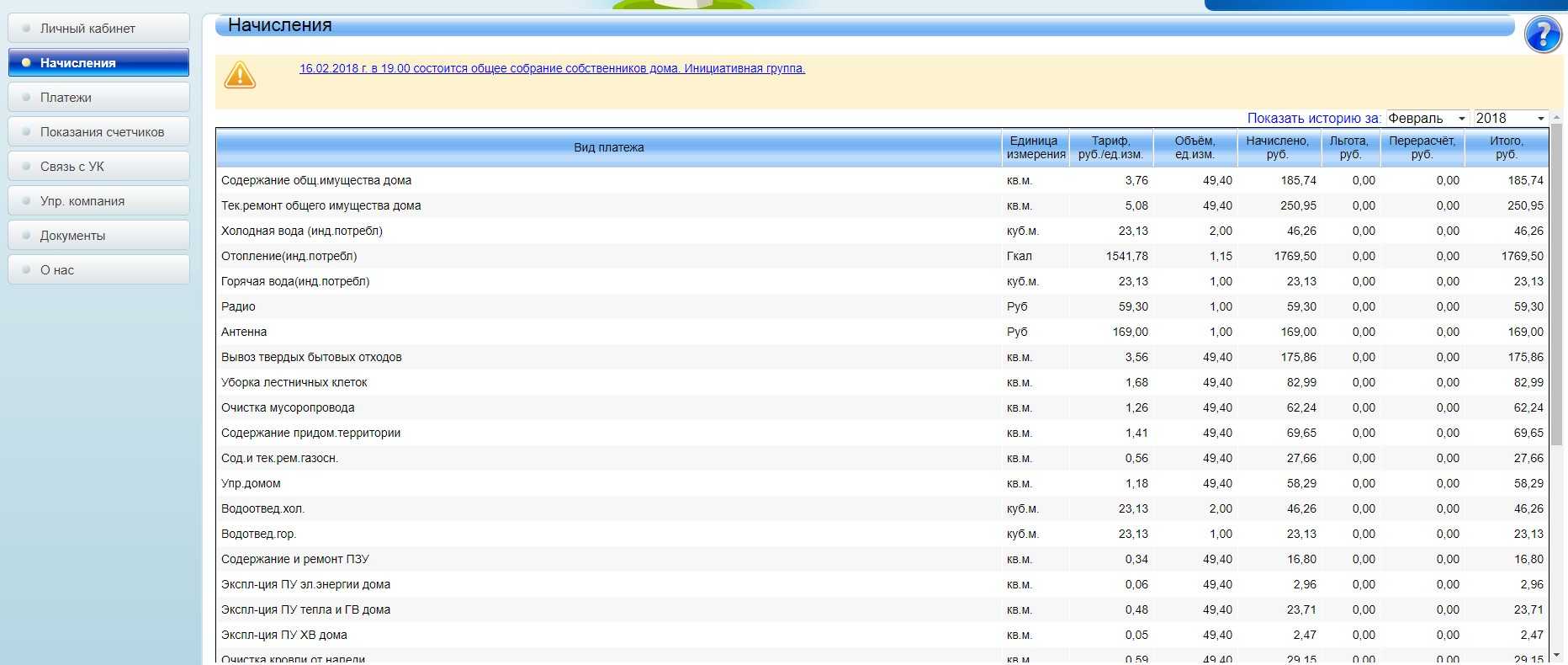Click the yellow warning triangle icon
The height and width of the screenshot is (665, 1568).
point(240,76)
